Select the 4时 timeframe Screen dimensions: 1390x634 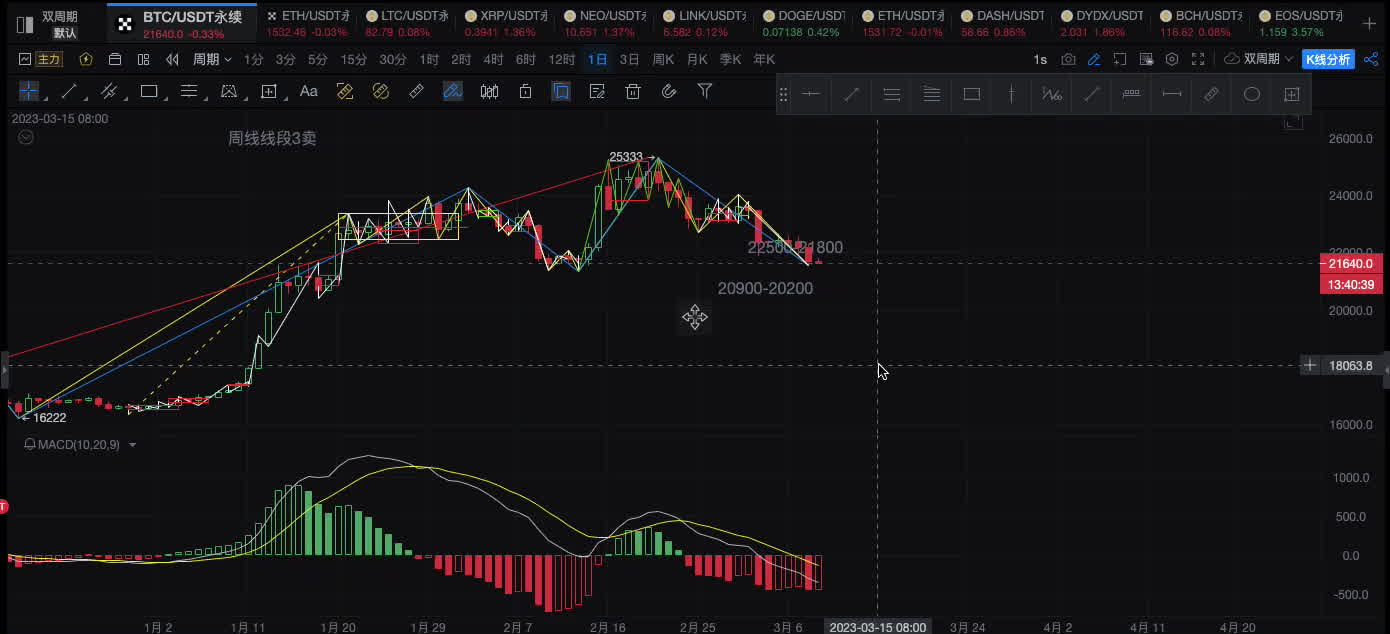tap(493, 59)
